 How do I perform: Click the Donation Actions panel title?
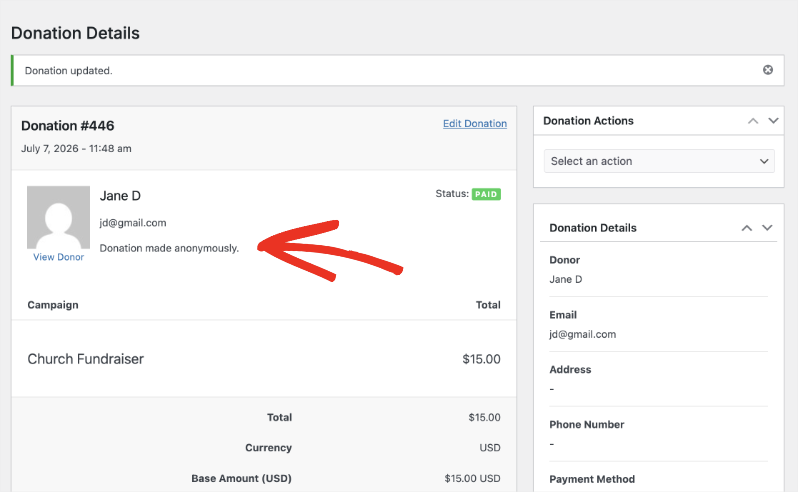588,121
